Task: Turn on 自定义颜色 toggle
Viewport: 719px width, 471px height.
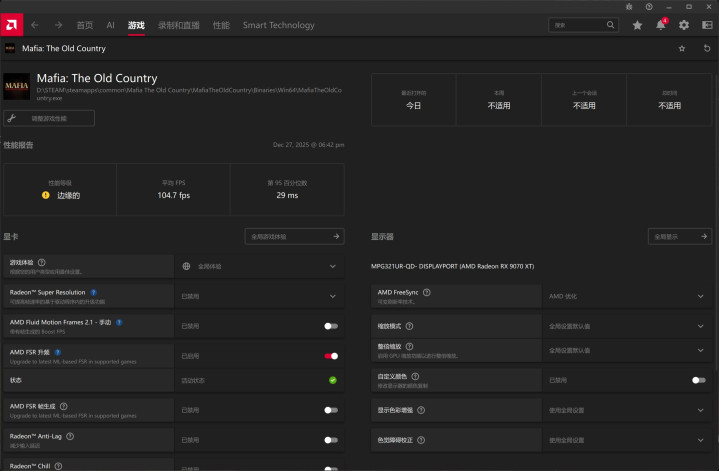Action: tap(698, 380)
